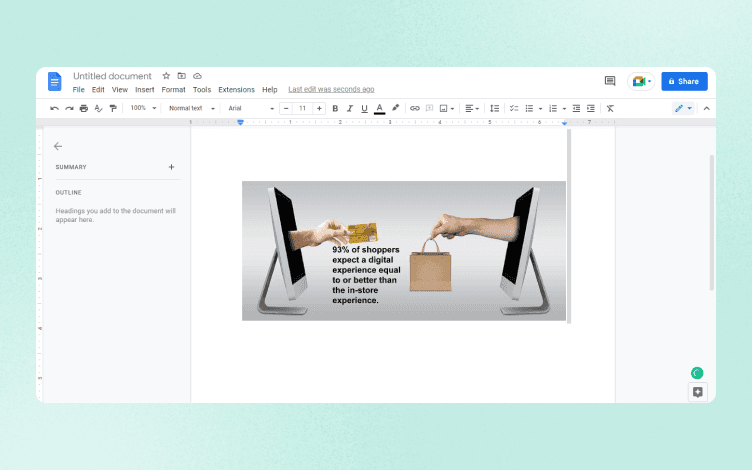Click the Insert link icon
752x470 pixels.
click(x=415, y=108)
